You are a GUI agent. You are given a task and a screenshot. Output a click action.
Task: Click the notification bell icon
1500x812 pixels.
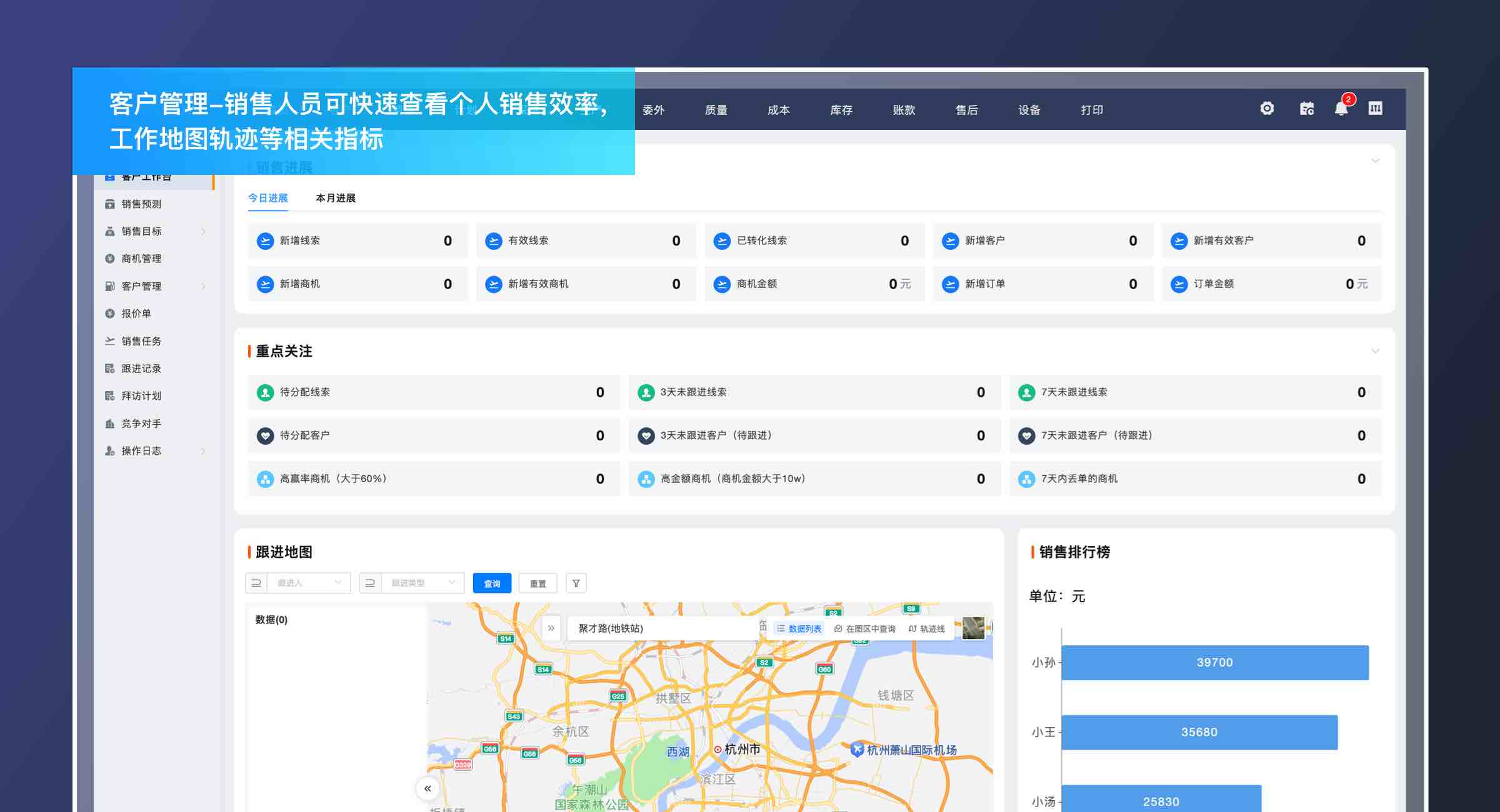pos(1341,109)
